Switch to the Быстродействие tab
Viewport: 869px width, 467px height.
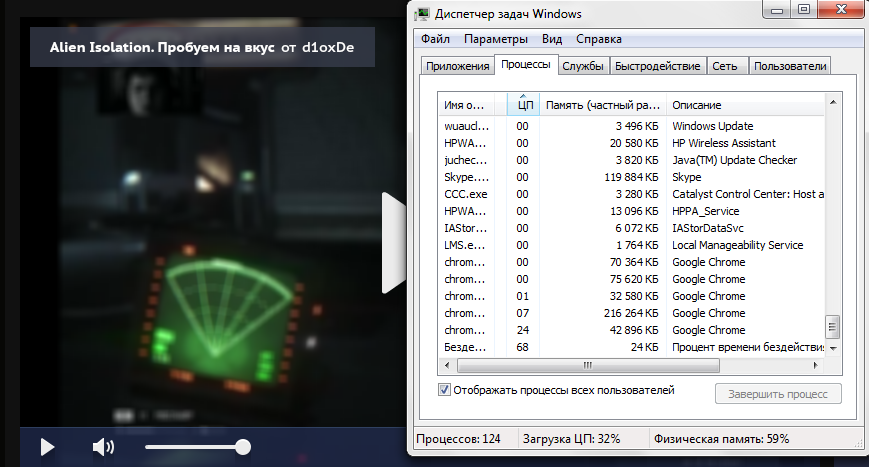coord(657,66)
